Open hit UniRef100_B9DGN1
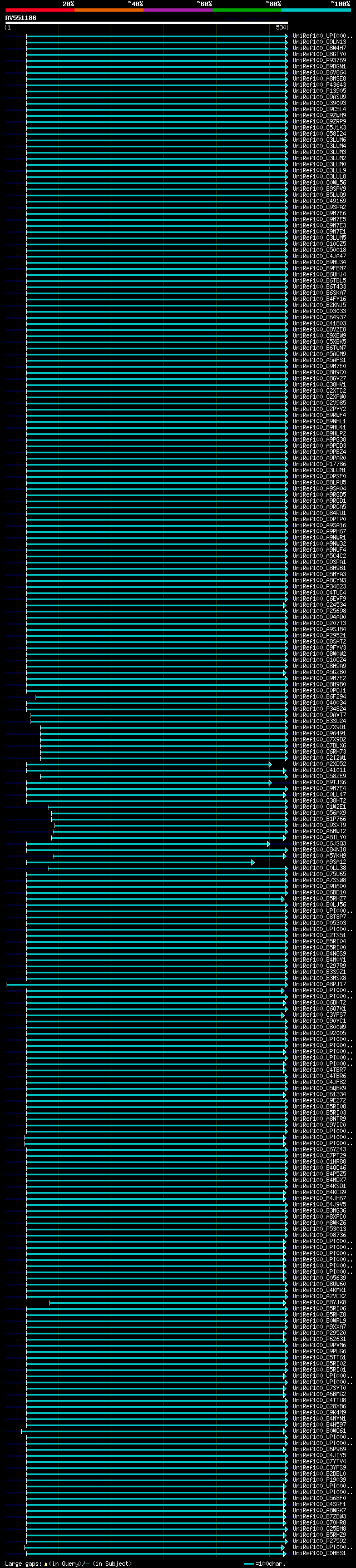 [319, 66]
